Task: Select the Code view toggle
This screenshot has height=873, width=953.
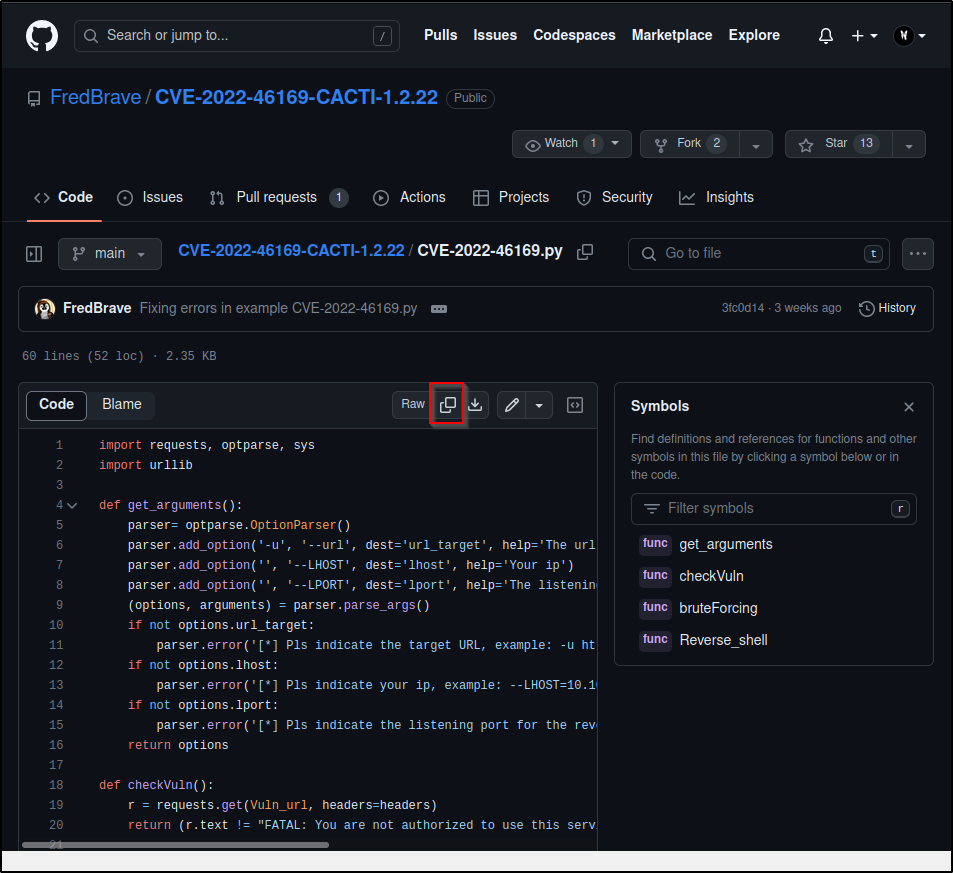Action: click(x=57, y=405)
